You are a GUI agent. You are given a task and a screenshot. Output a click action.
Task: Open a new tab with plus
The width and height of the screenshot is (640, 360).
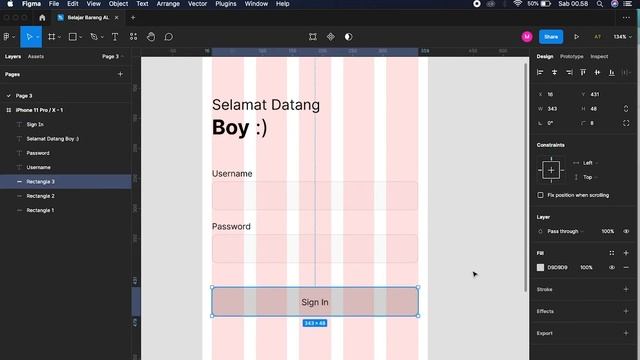click(133, 18)
